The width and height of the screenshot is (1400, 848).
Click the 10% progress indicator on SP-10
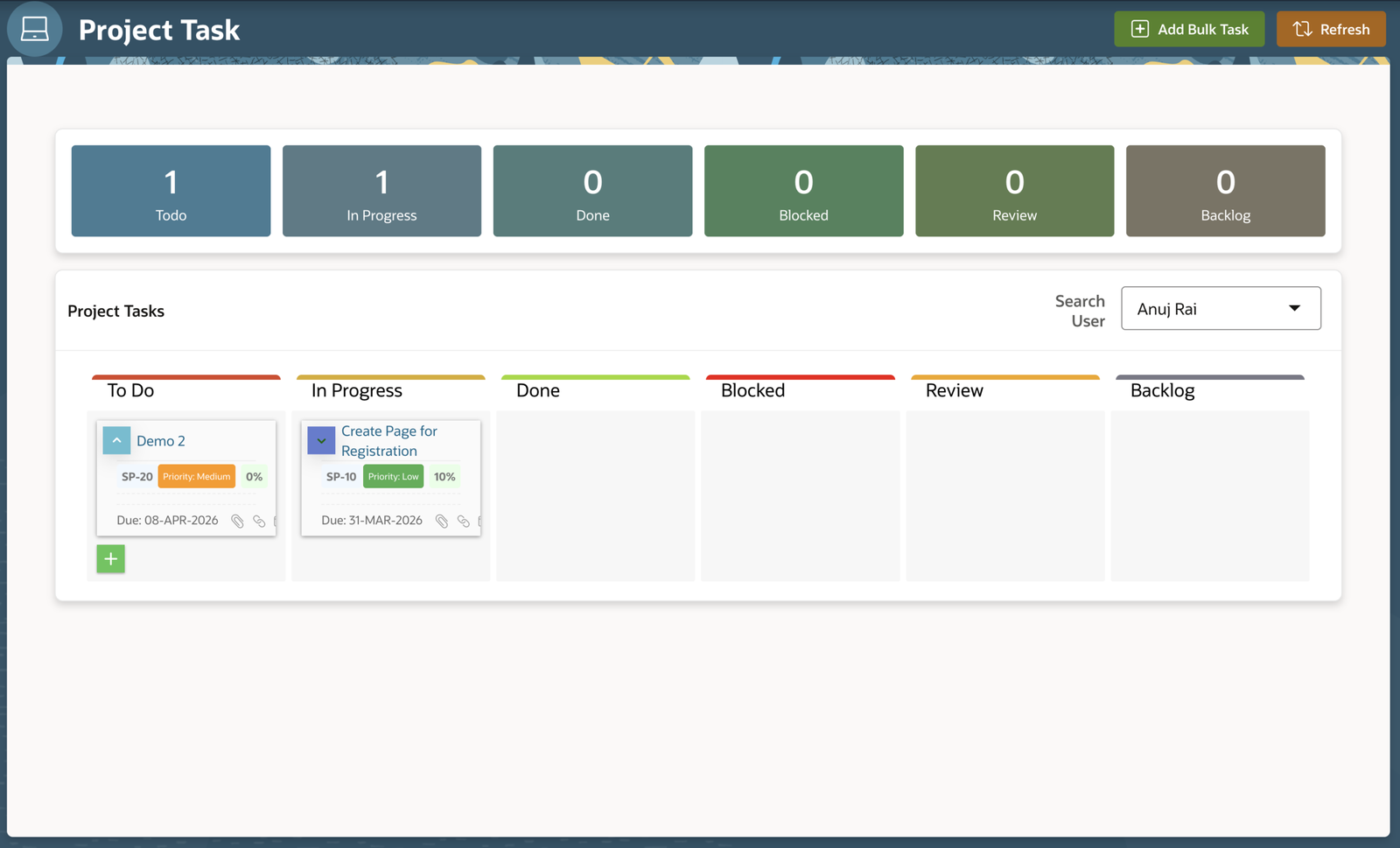coord(444,477)
